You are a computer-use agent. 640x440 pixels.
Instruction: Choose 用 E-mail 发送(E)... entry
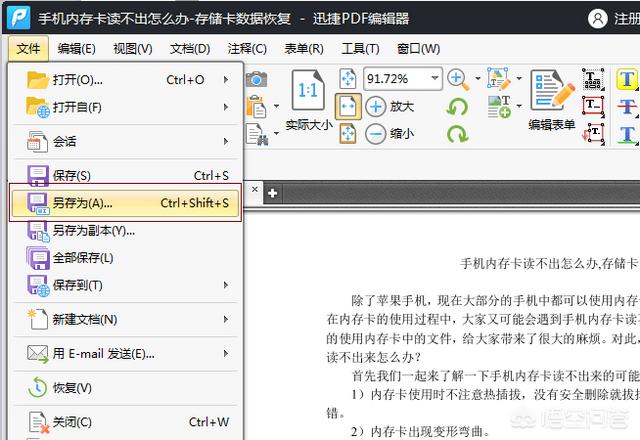126,353
